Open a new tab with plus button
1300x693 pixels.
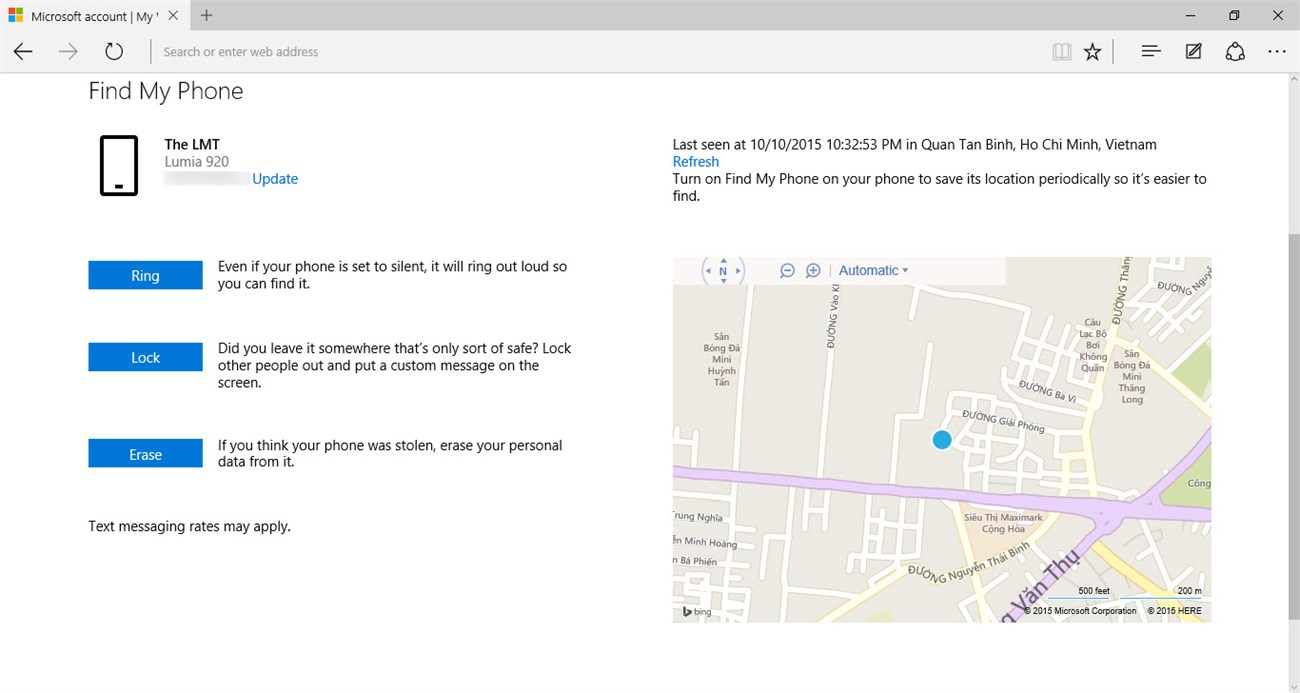pos(206,16)
